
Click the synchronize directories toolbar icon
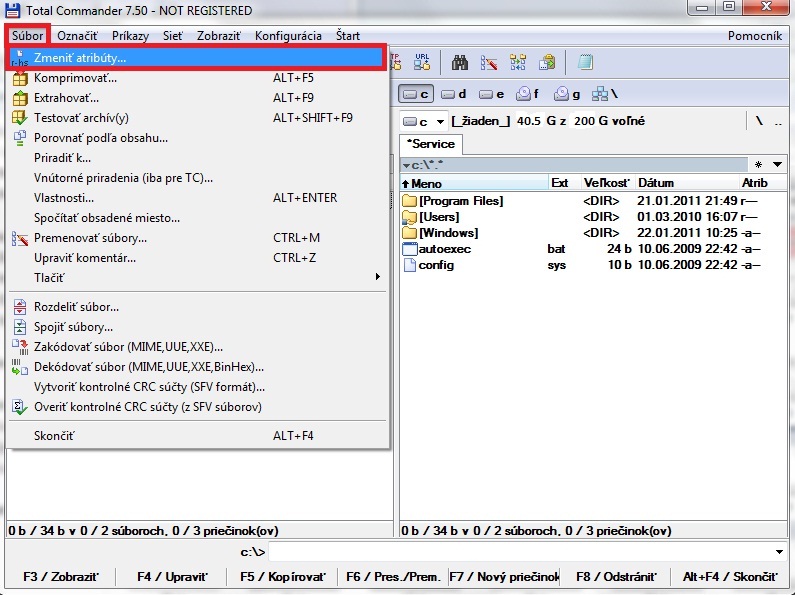tap(518, 63)
